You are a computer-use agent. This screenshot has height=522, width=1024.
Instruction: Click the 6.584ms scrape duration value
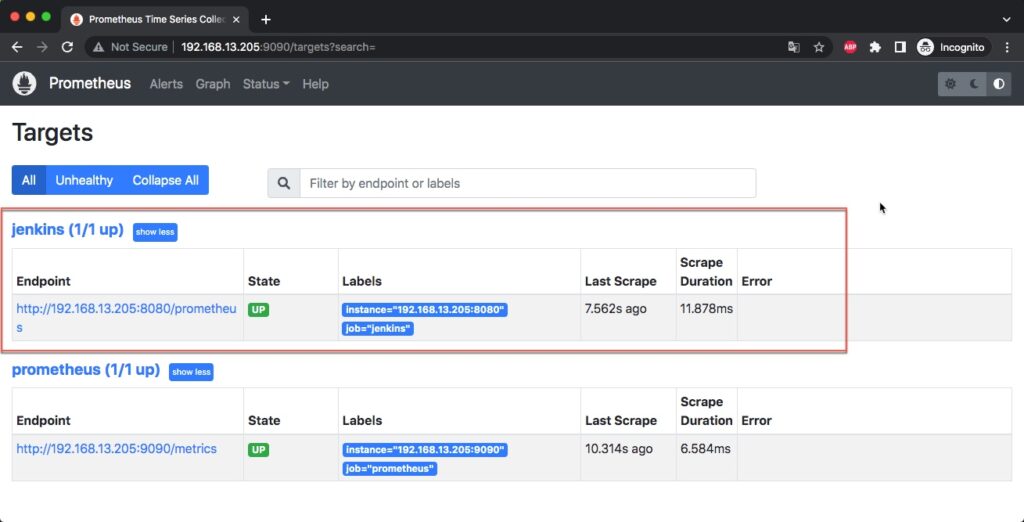pos(705,449)
